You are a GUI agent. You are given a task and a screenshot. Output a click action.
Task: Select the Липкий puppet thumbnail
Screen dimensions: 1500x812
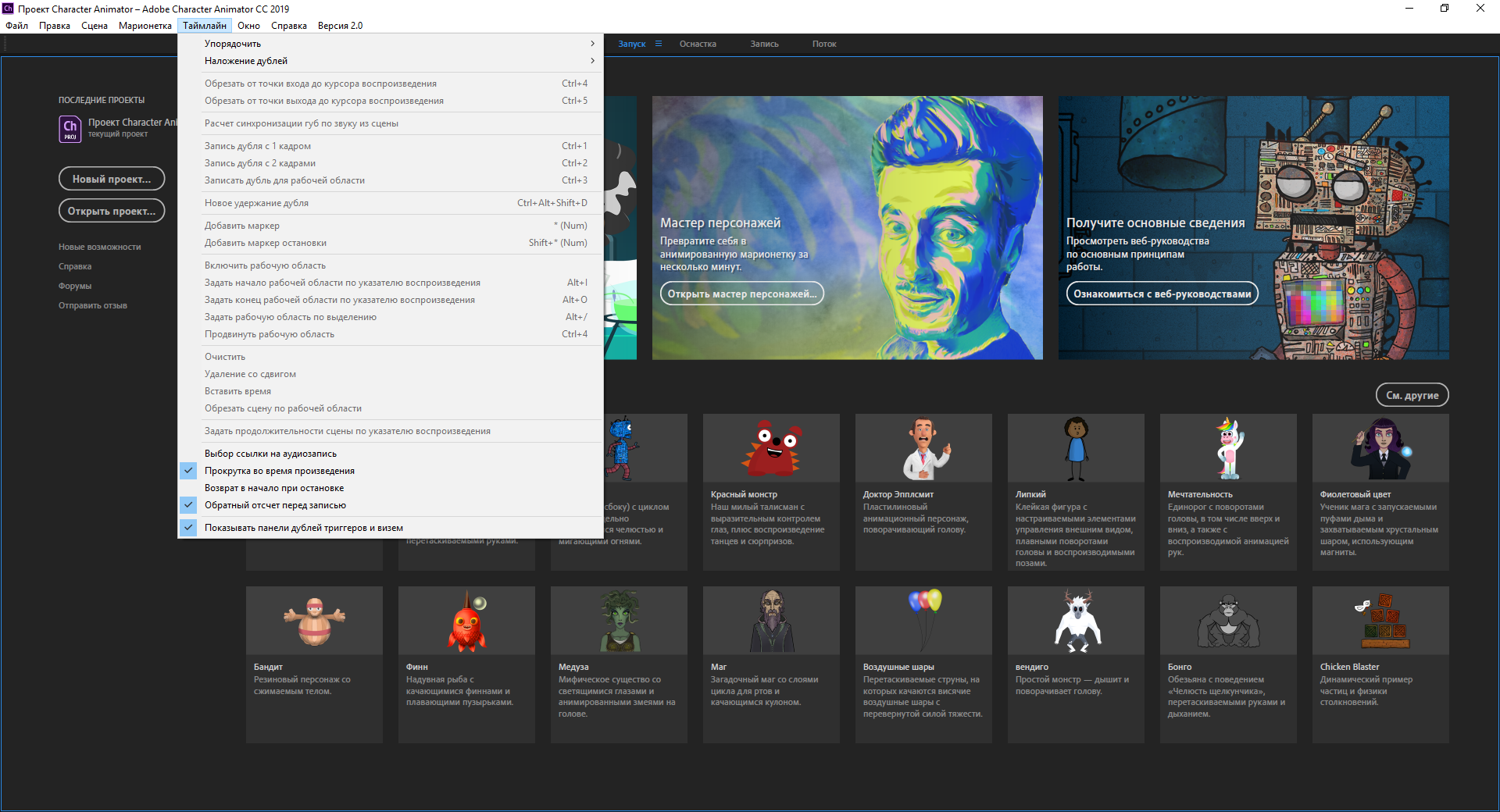point(1076,448)
